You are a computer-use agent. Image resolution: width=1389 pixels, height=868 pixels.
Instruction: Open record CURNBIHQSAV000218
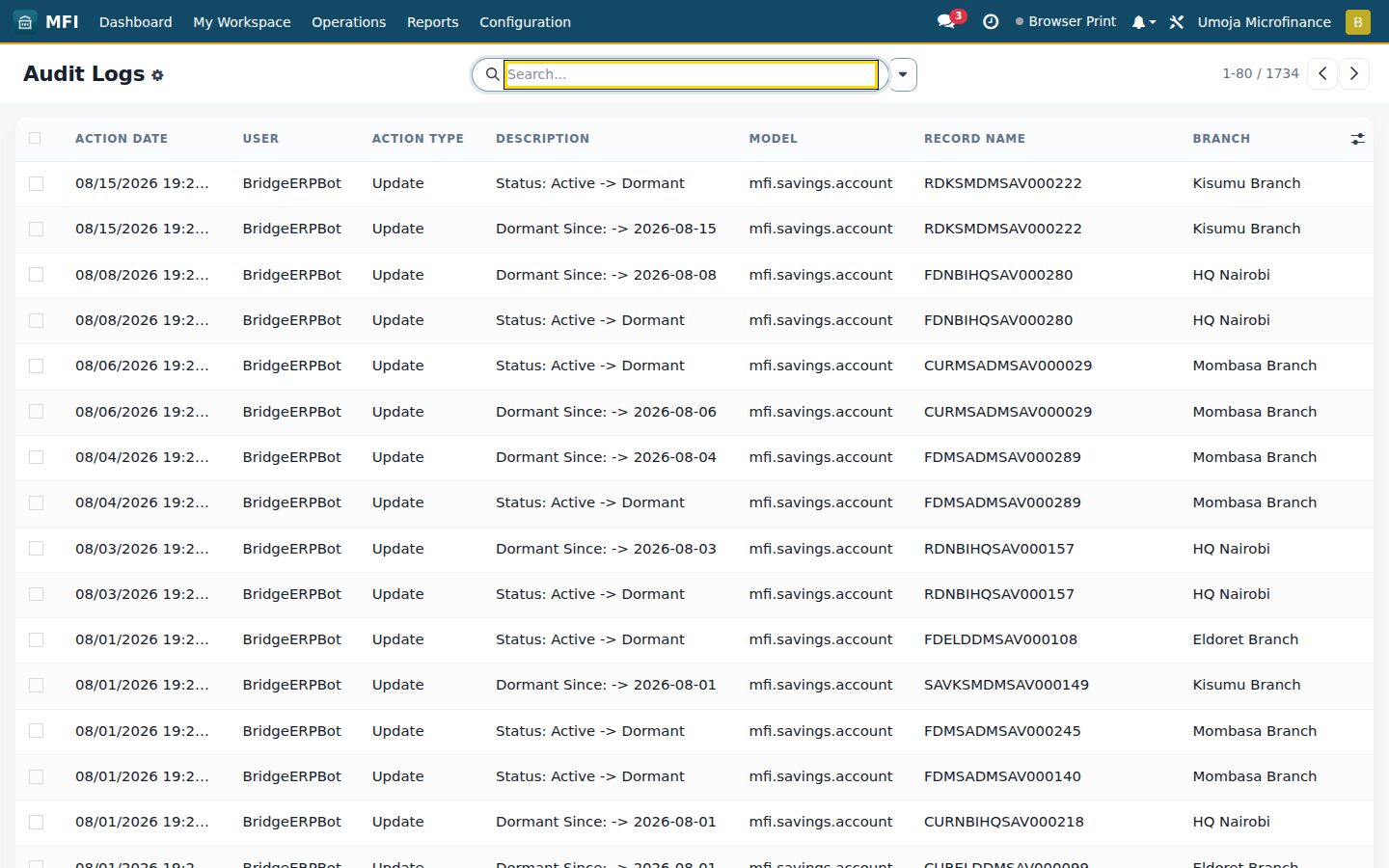pyautogui.click(x=1003, y=822)
